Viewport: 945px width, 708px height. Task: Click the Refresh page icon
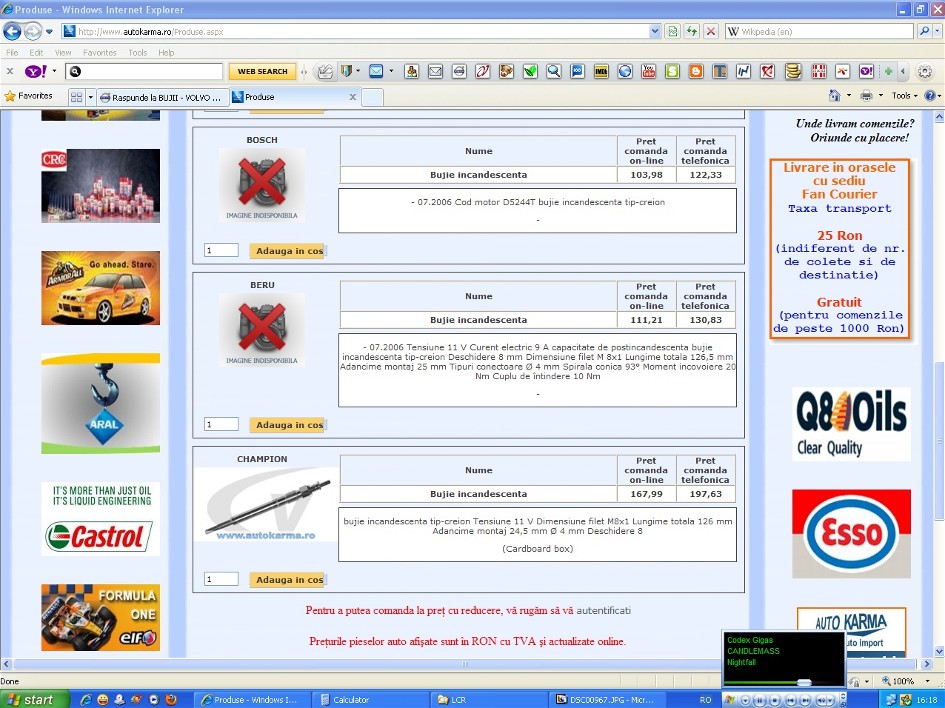click(692, 31)
